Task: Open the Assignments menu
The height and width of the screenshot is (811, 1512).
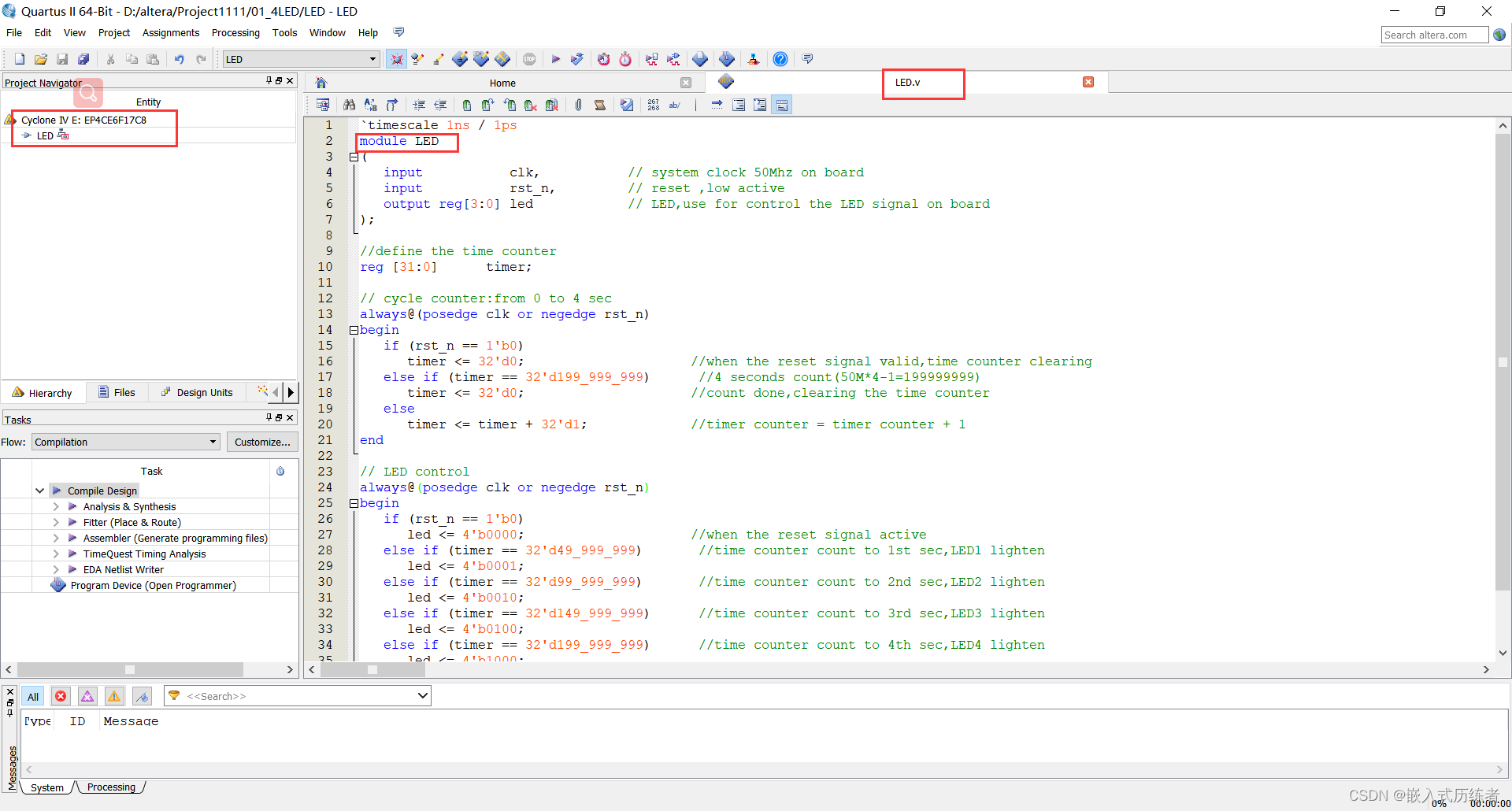Action: (171, 32)
